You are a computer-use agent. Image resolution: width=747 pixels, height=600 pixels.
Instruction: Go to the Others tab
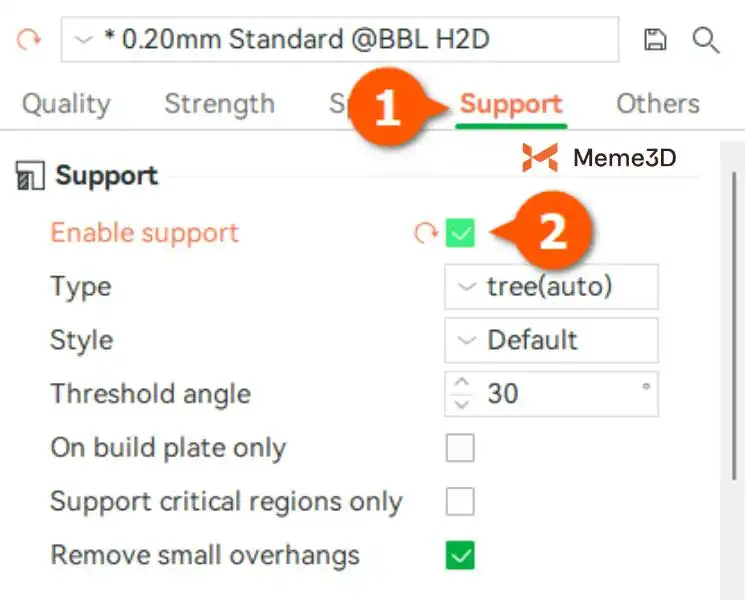pyautogui.click(x=657, y=104)
